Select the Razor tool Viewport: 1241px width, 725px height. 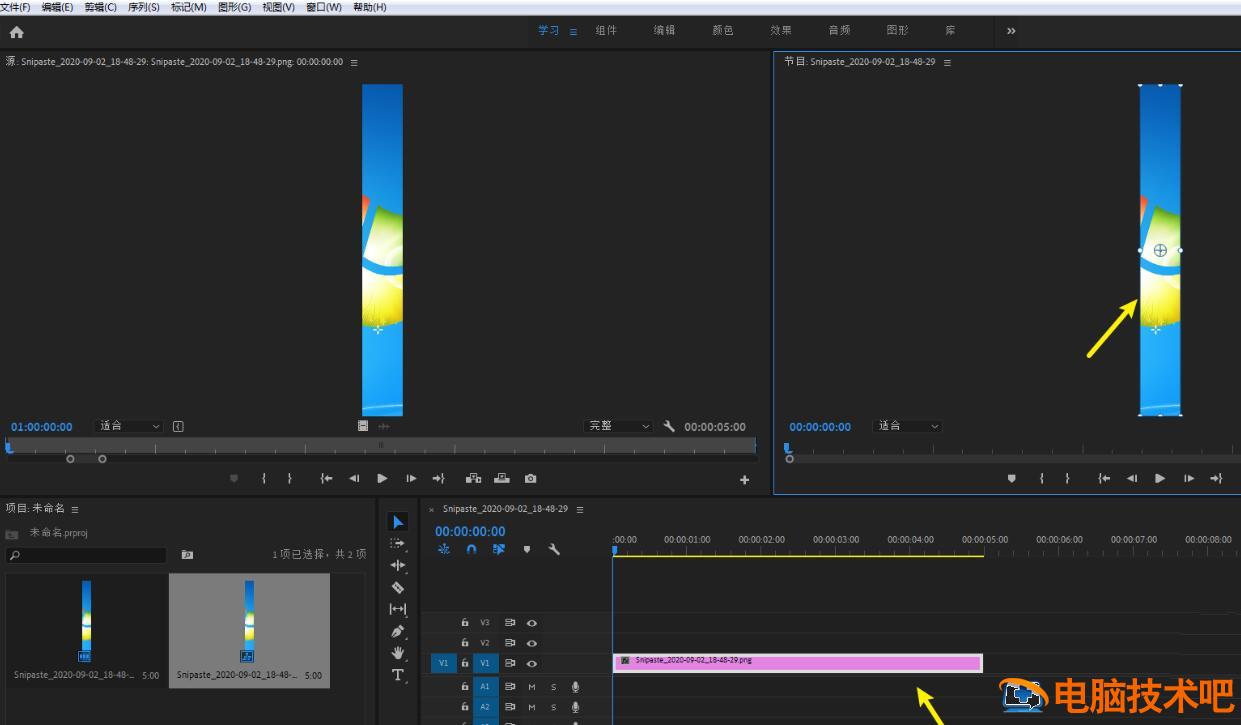click(x=398, y=587)
